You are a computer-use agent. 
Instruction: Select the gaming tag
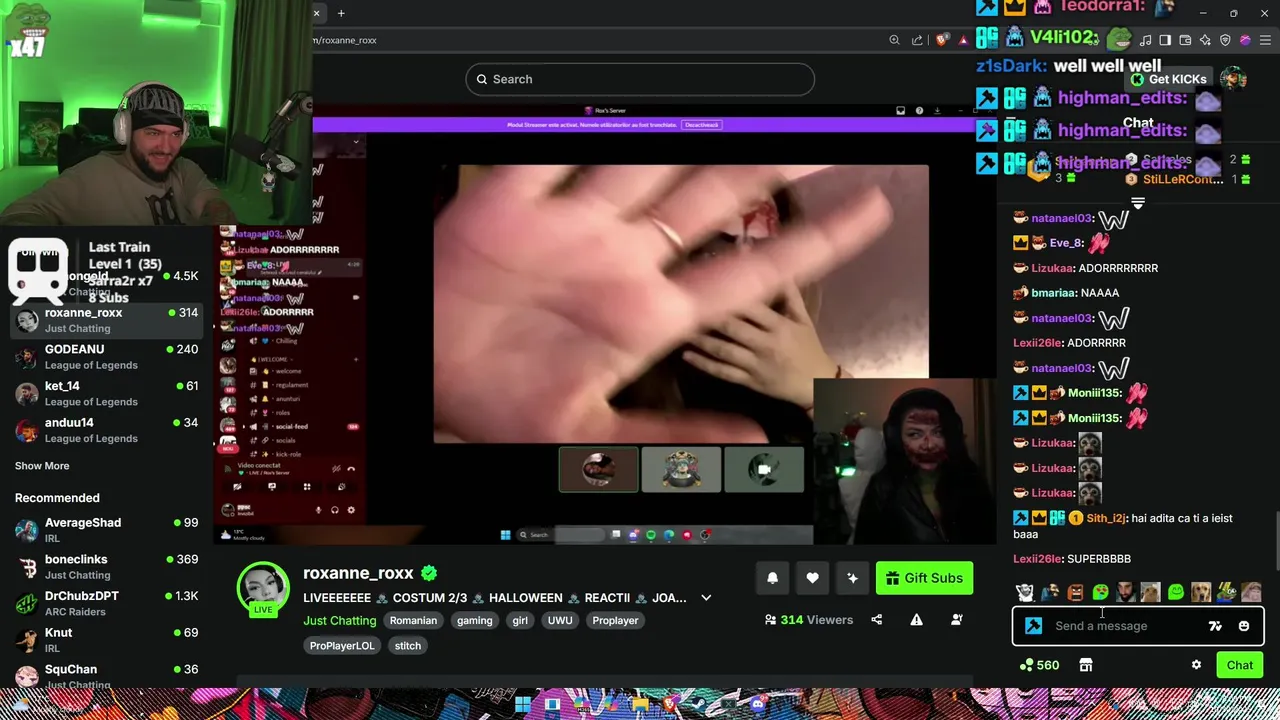click(474, 621)
